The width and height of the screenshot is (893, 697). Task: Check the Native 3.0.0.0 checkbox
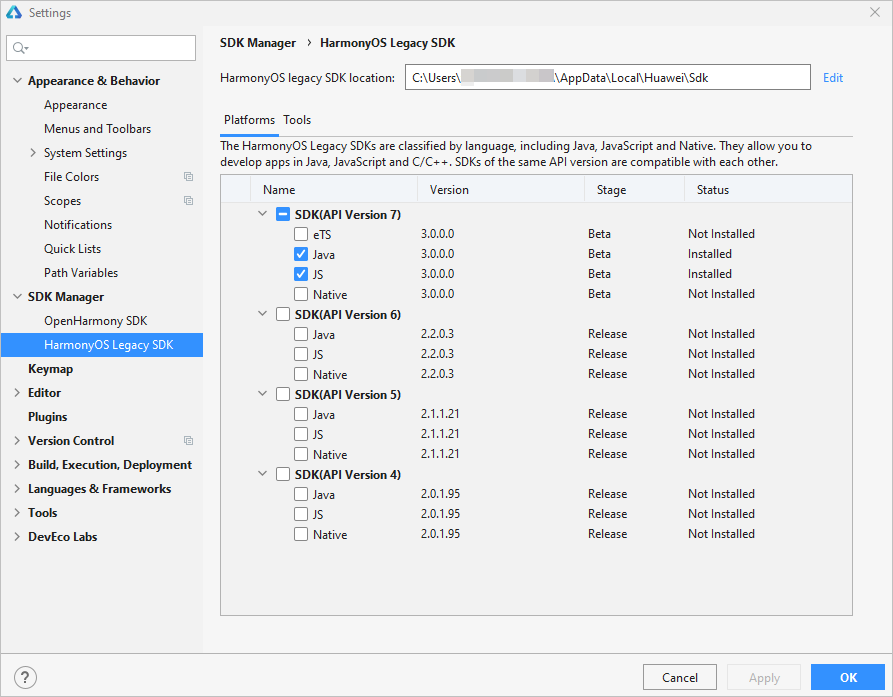coord(301,294)
